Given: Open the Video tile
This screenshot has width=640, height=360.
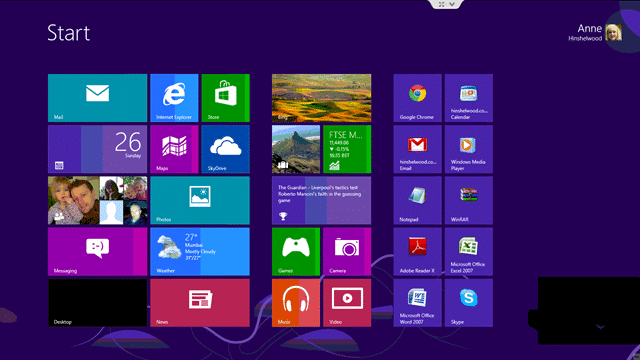Looking at the screenshot, I should 347,303.
